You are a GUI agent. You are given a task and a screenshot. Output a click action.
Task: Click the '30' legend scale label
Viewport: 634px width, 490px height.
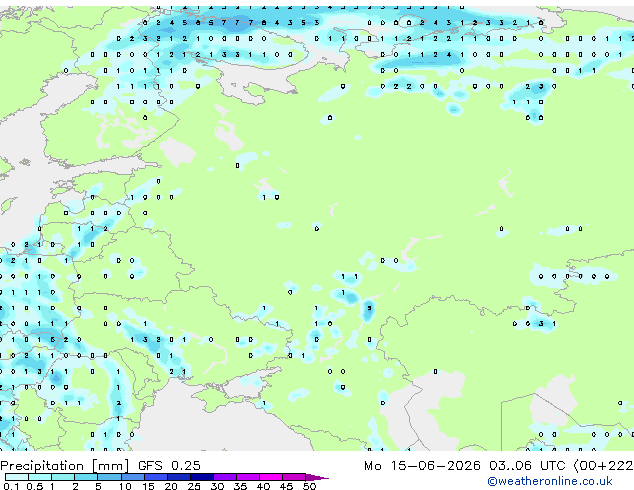pyautogui.click(x=217, y=486)
